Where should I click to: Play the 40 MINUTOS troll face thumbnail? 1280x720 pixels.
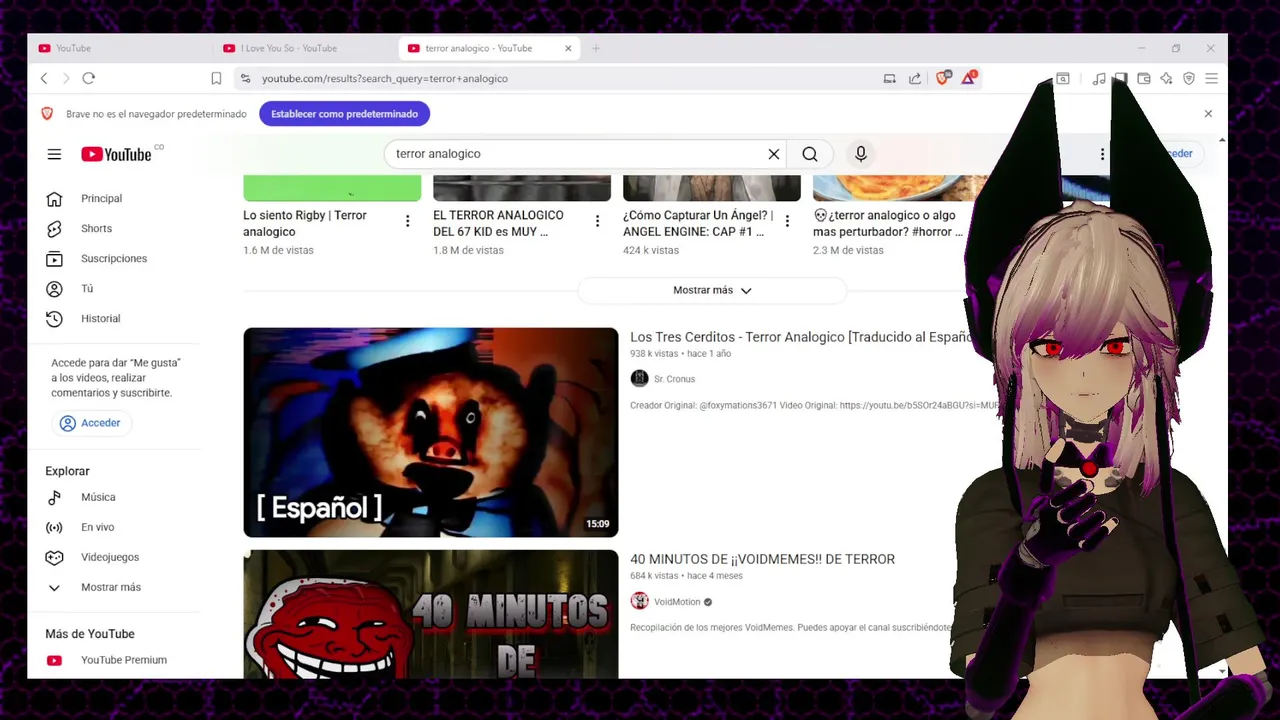point(431,614)
